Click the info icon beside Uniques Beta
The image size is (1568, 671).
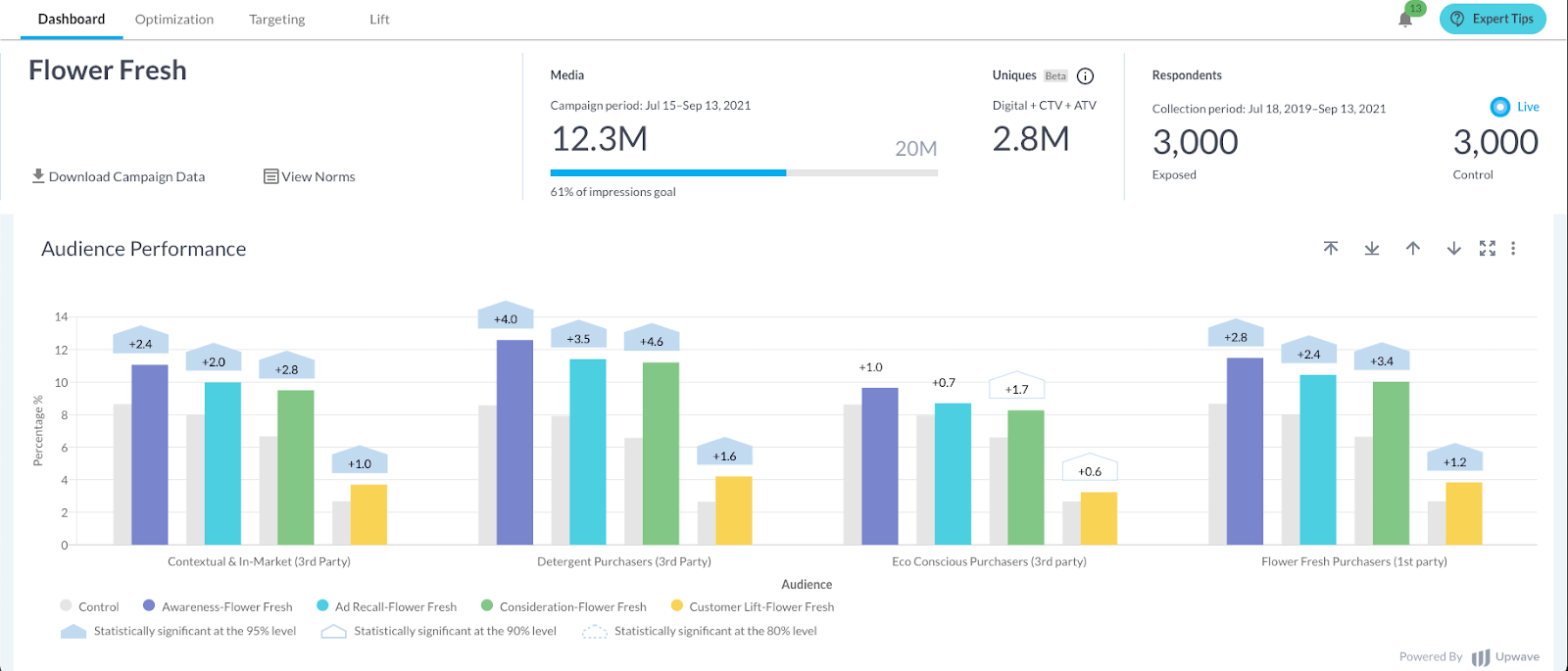click(x=1085, y=76)
